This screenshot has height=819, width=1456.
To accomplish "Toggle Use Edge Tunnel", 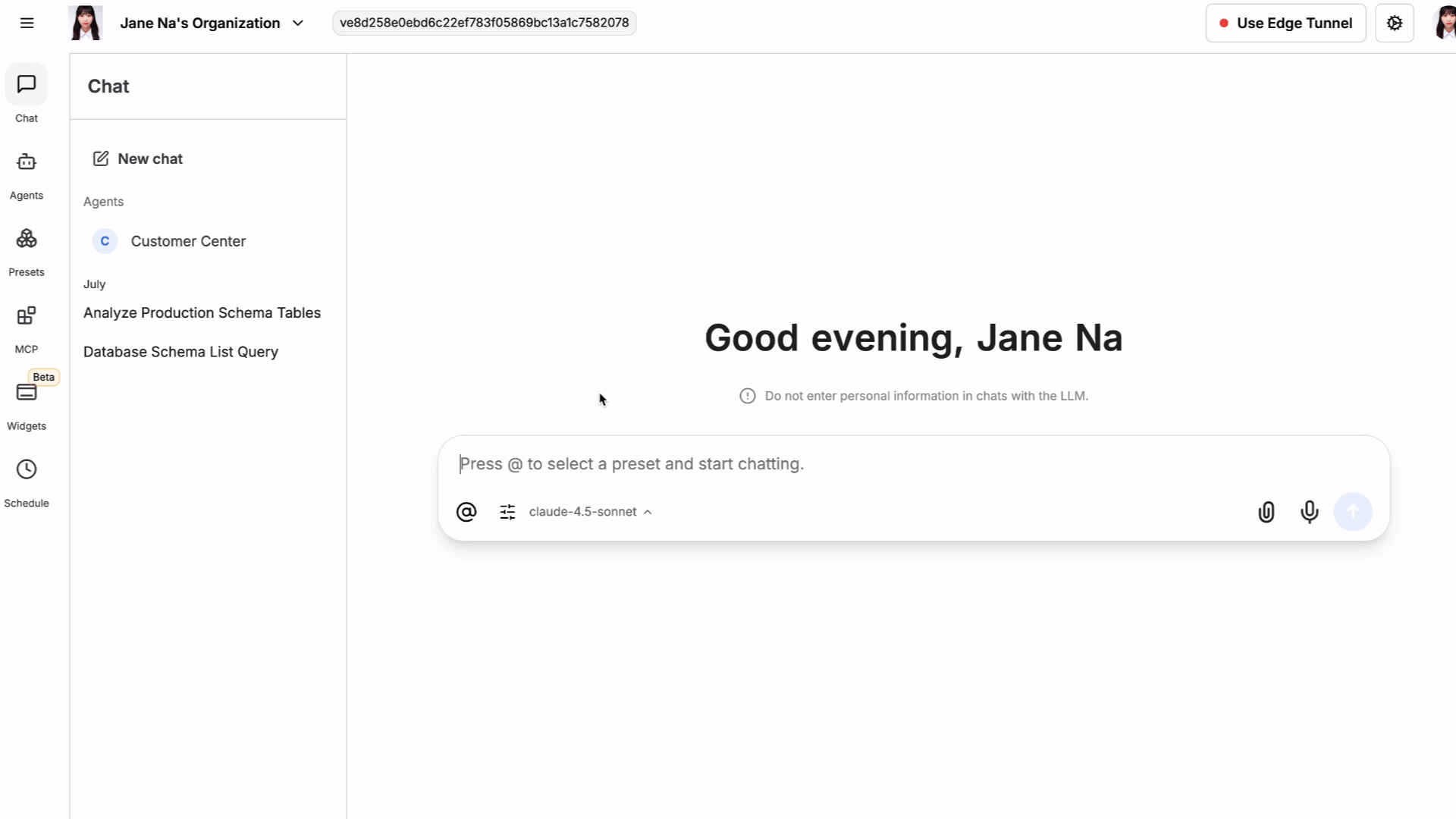I will (1285, 23).
